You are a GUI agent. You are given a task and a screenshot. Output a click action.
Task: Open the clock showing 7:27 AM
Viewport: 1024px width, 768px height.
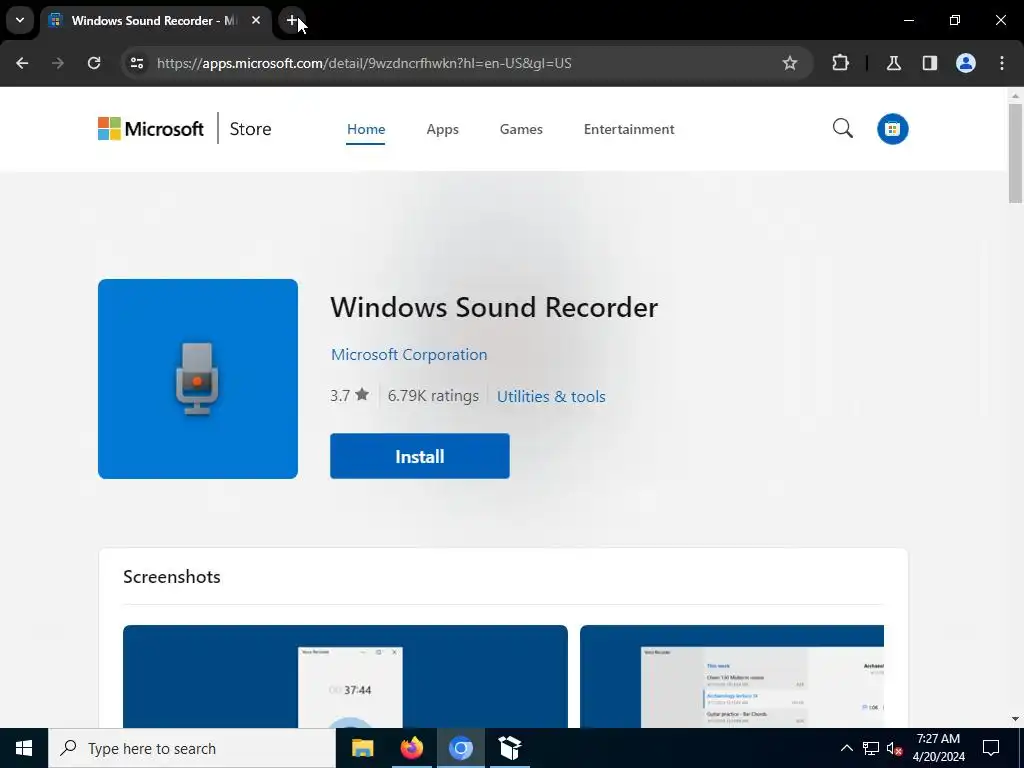pos(938,748)
